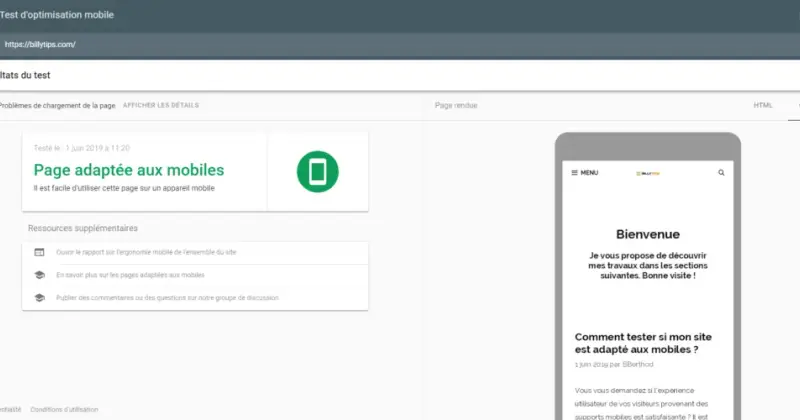Click the SBerthod author name in preview

(638, 364)
